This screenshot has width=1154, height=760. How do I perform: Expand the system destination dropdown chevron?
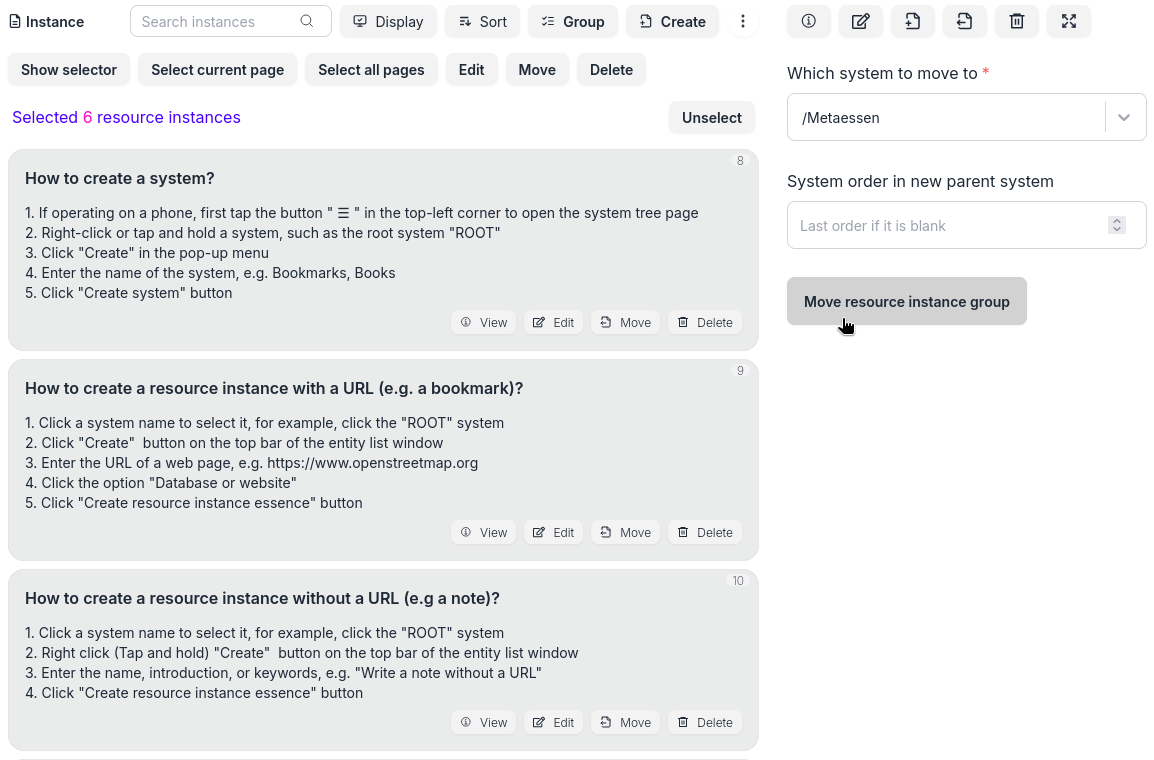1124,118
